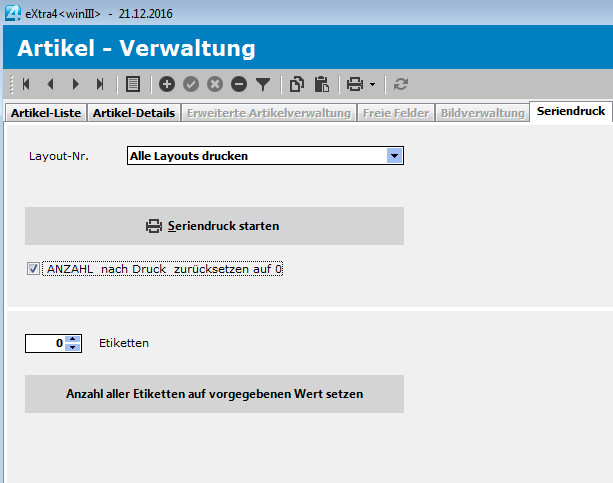Jump to the last record

[100, 84]
